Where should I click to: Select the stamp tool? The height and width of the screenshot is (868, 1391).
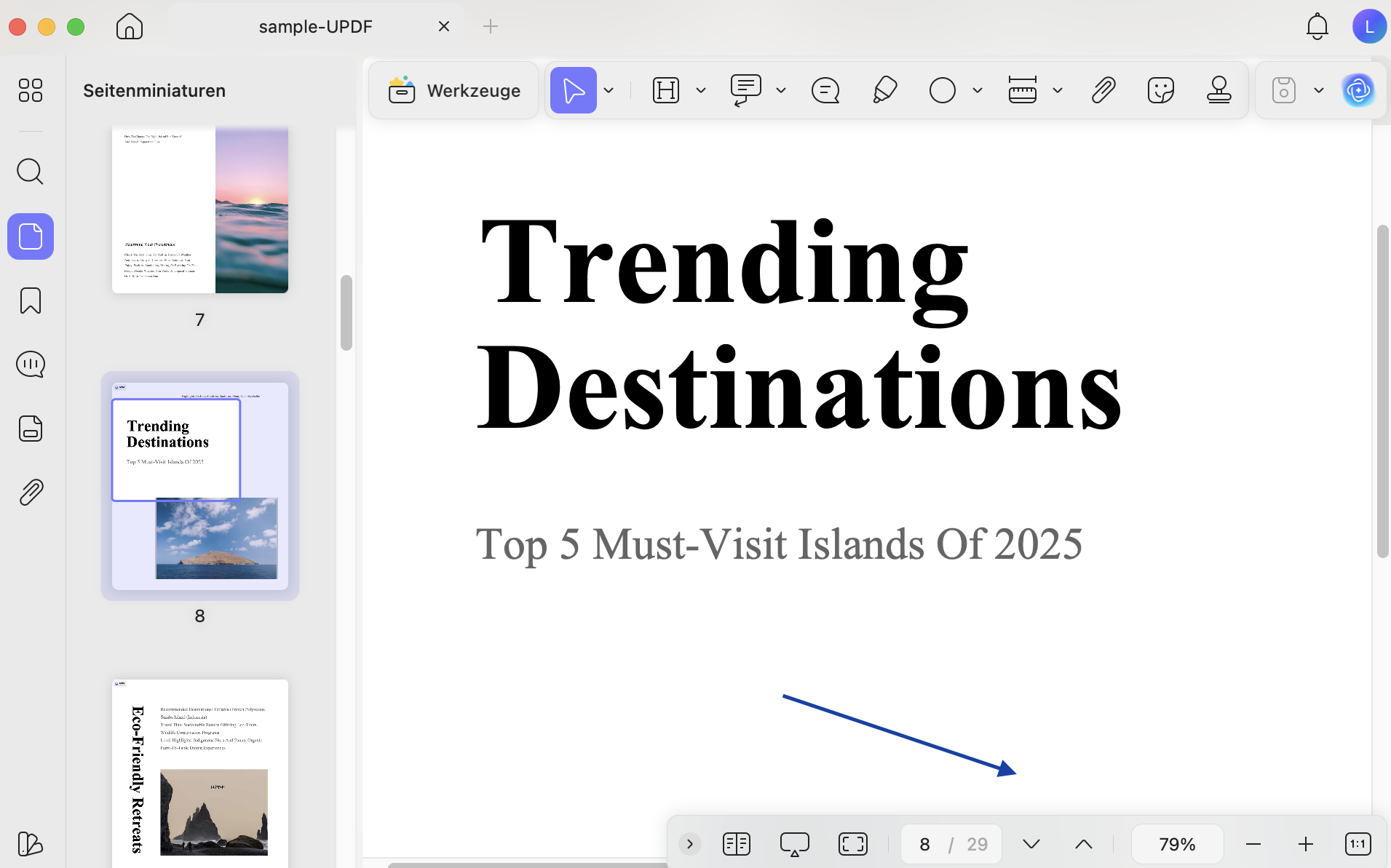click(x=1218, y=90)
